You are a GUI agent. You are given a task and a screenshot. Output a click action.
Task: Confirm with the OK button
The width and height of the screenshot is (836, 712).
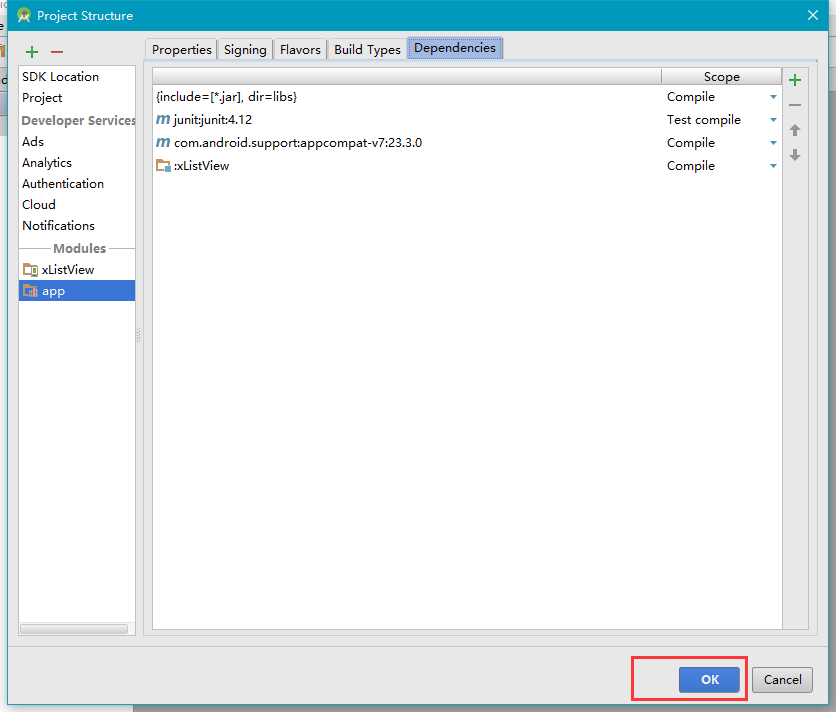[710, 679]
